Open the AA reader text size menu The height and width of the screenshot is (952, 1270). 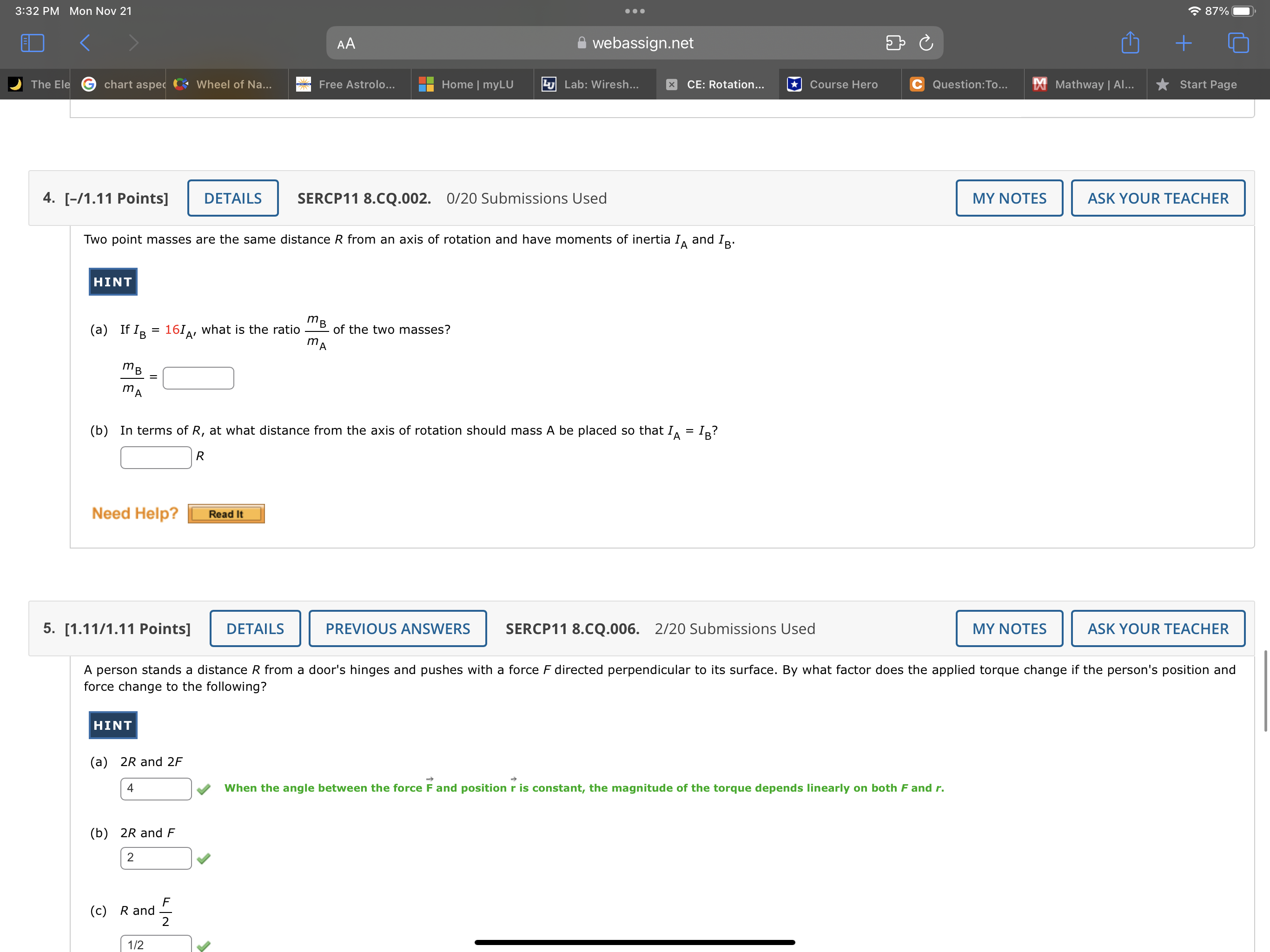click(x=346, y=44)
